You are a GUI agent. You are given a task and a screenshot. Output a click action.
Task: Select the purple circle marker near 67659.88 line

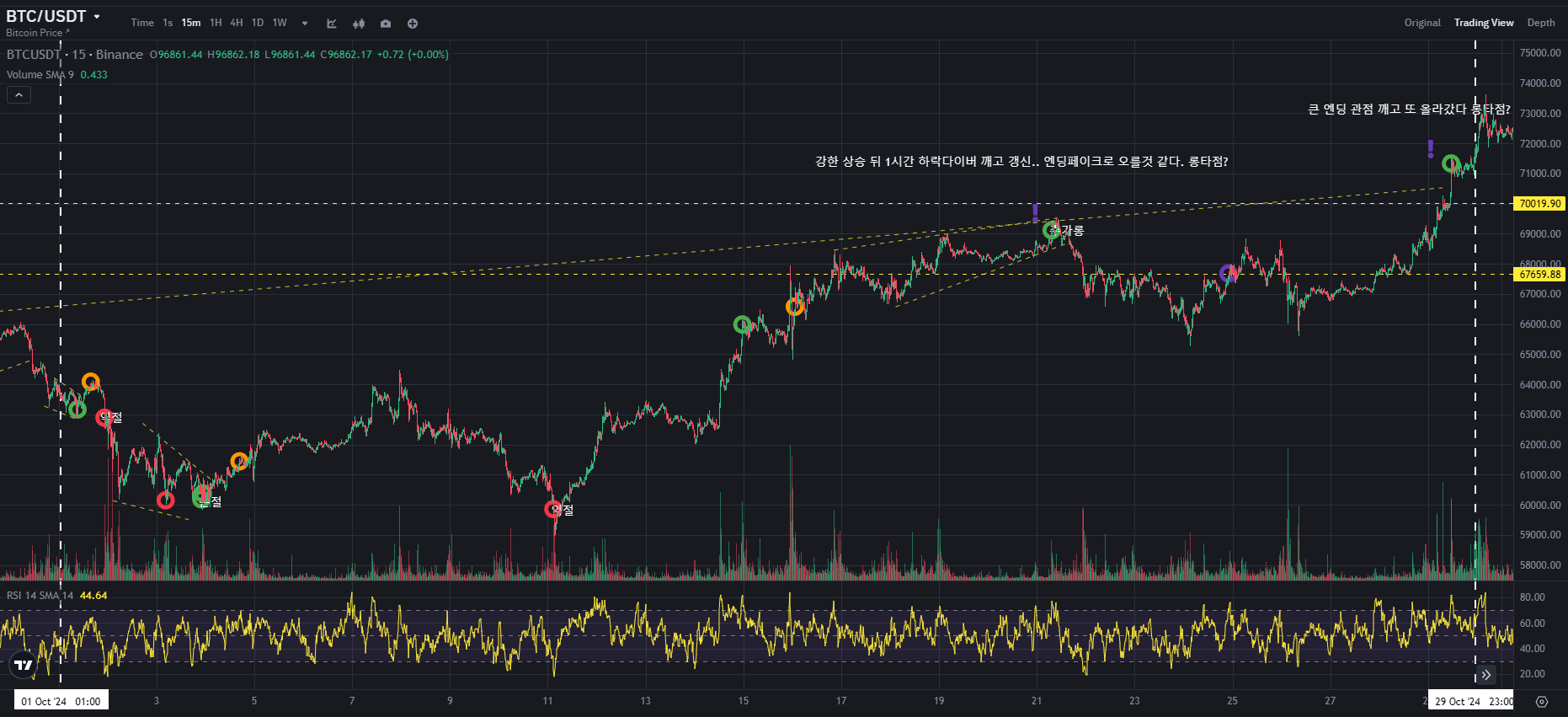click(1229, 274)
